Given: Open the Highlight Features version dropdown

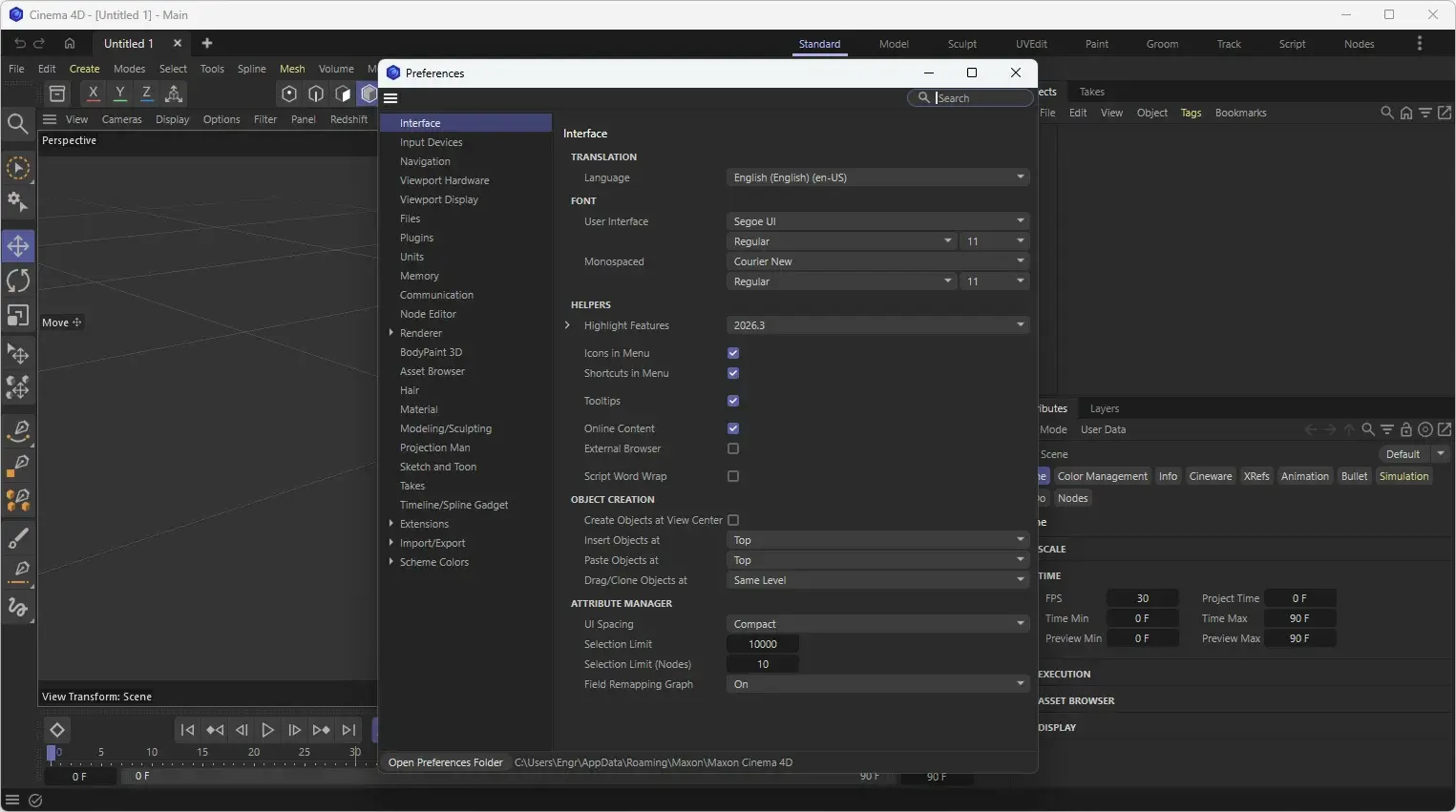Looking at the screenshot, I should click(x=877, y=325).
